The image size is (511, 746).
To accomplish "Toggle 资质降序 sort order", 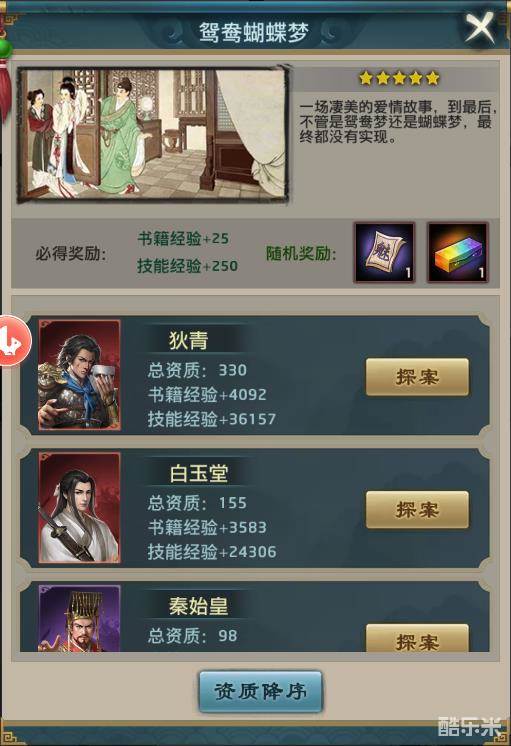I will click(x=260, y=692).
